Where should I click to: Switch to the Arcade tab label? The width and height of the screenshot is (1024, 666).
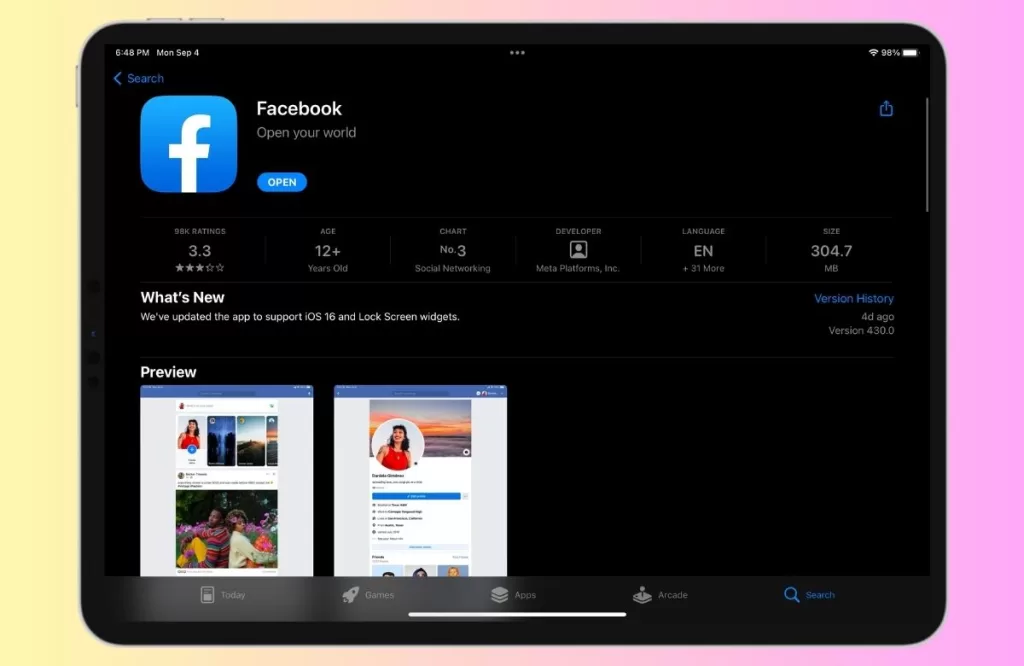click(673, 595)
